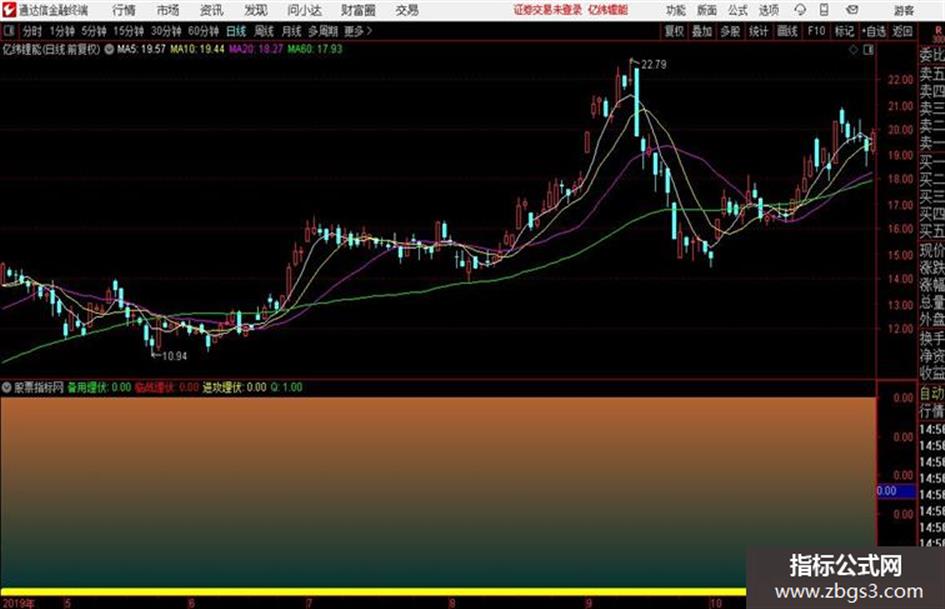Click the 2019年 timeline label

point(18,603)
